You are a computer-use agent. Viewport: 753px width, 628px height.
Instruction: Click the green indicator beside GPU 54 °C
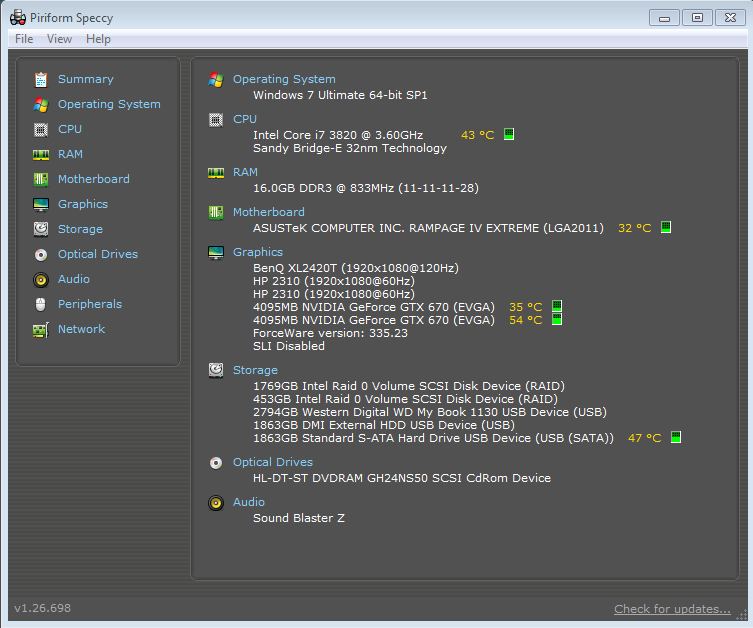(557, 319)
